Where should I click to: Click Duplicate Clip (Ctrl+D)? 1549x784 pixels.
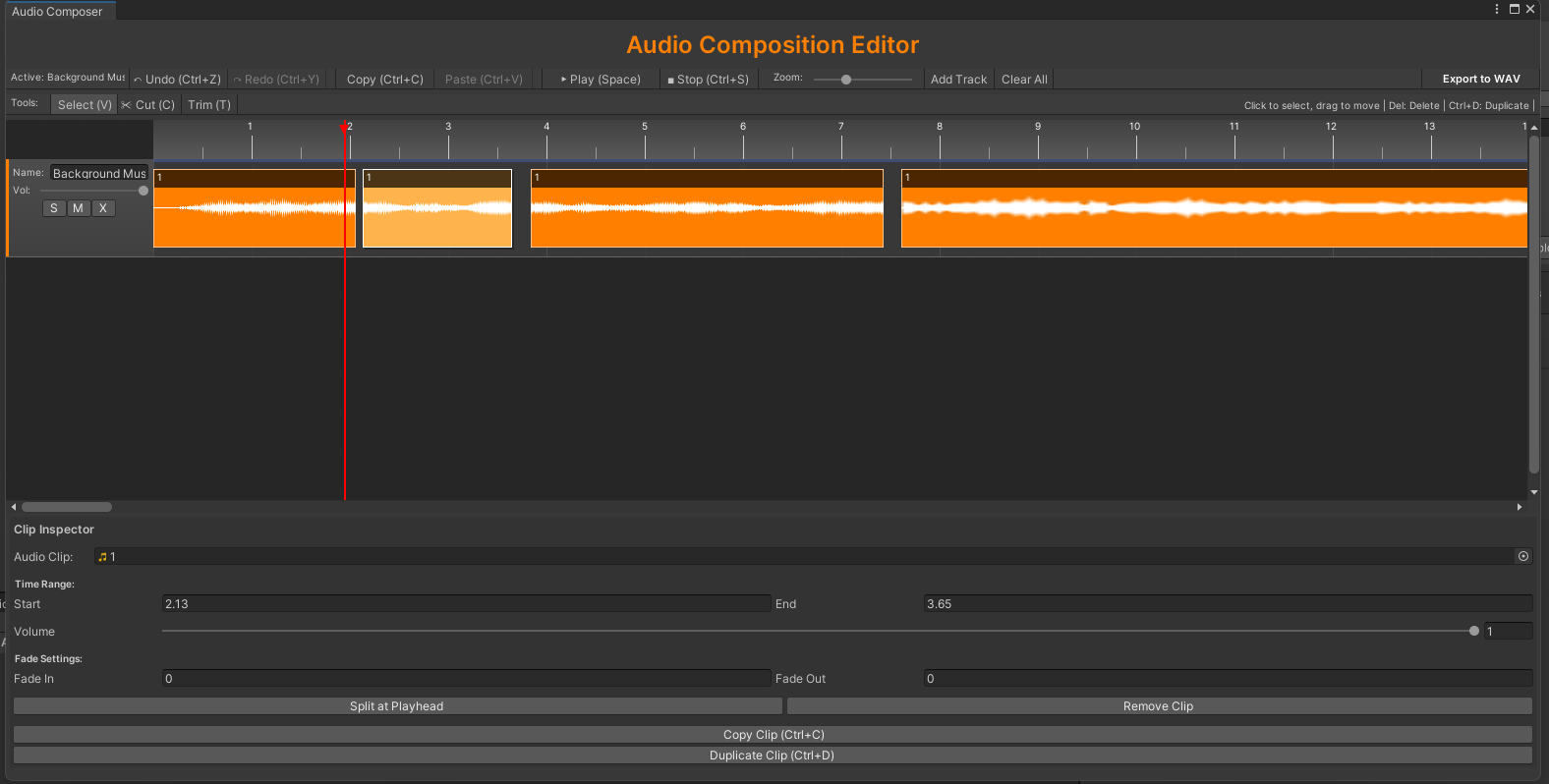tap(774, 756)
